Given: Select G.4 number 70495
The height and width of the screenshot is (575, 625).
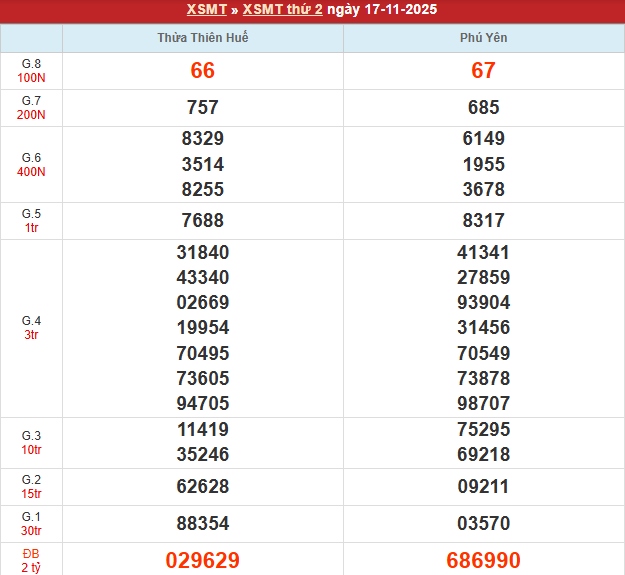Looking at the screenshot, I should 202,353.
